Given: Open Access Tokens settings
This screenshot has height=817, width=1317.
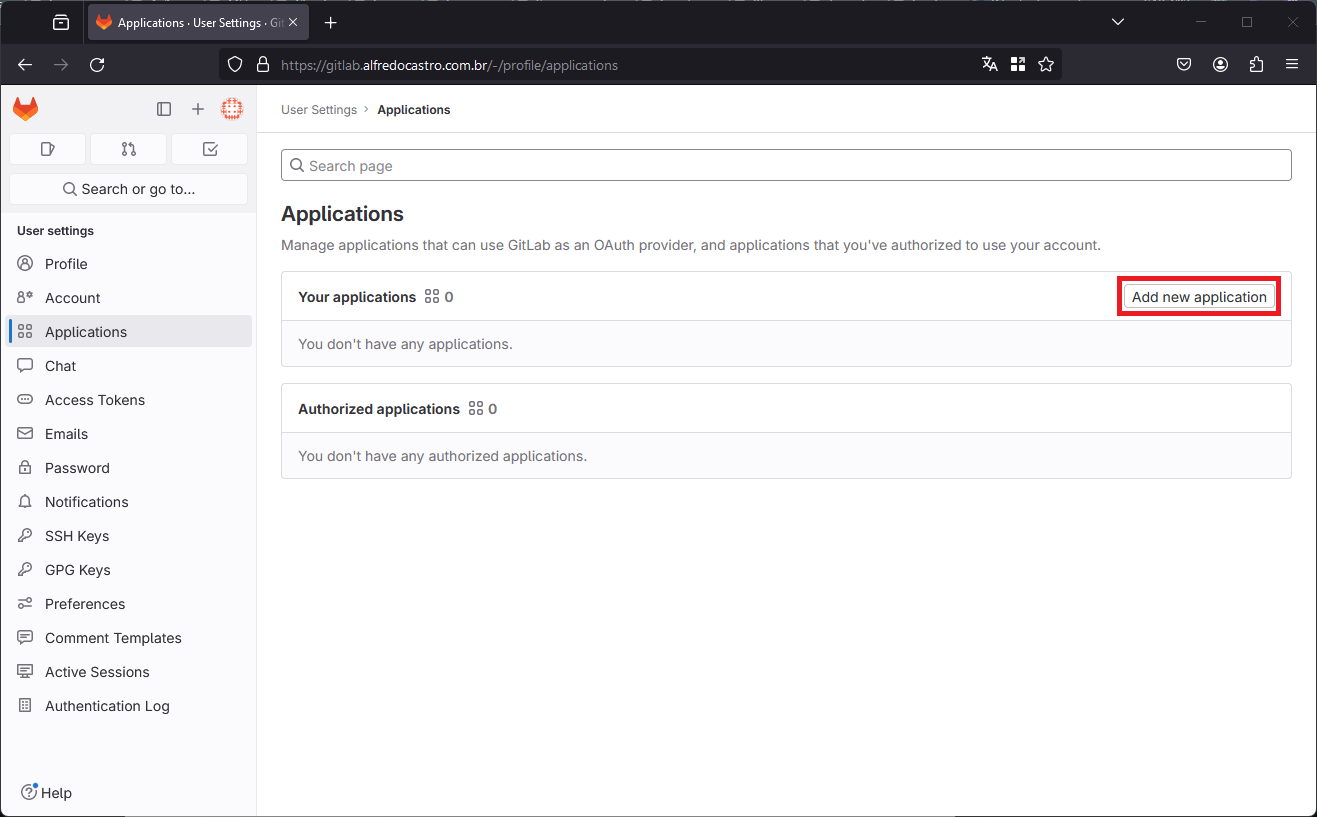Looking at the screenshot, I should [x=129, y=400].
